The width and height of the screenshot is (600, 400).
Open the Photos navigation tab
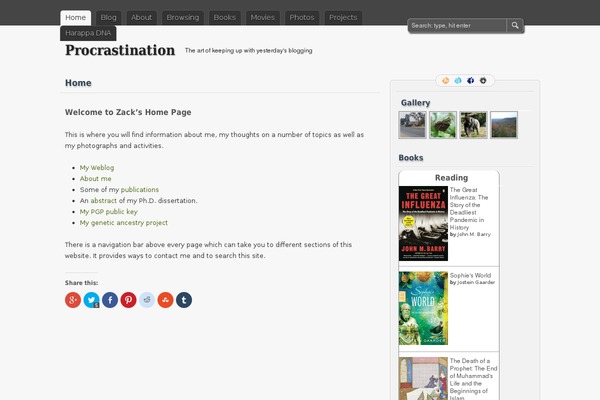point(302,18)
